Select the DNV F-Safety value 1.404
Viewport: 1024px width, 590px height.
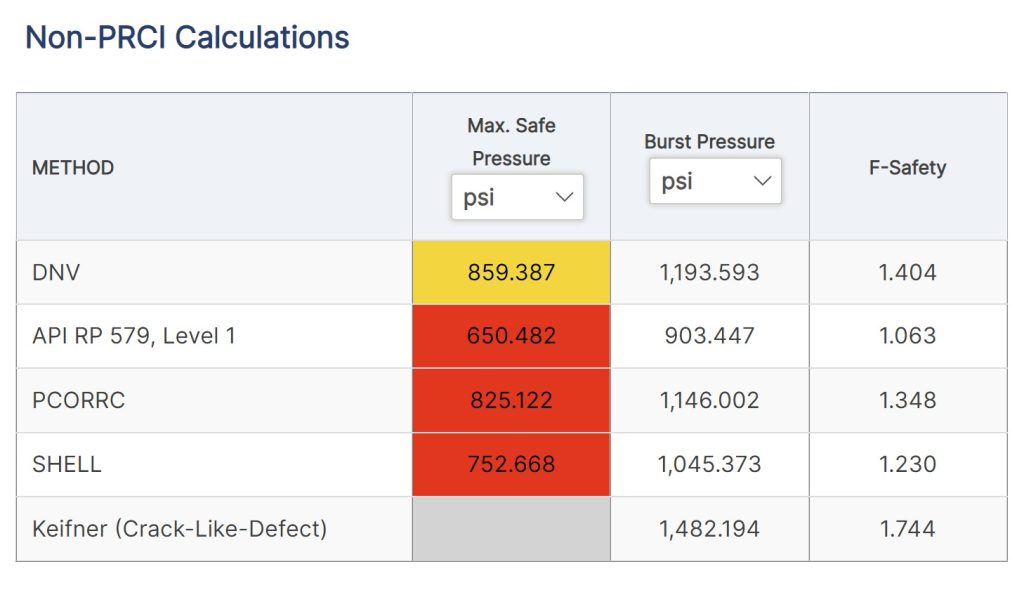908,271
